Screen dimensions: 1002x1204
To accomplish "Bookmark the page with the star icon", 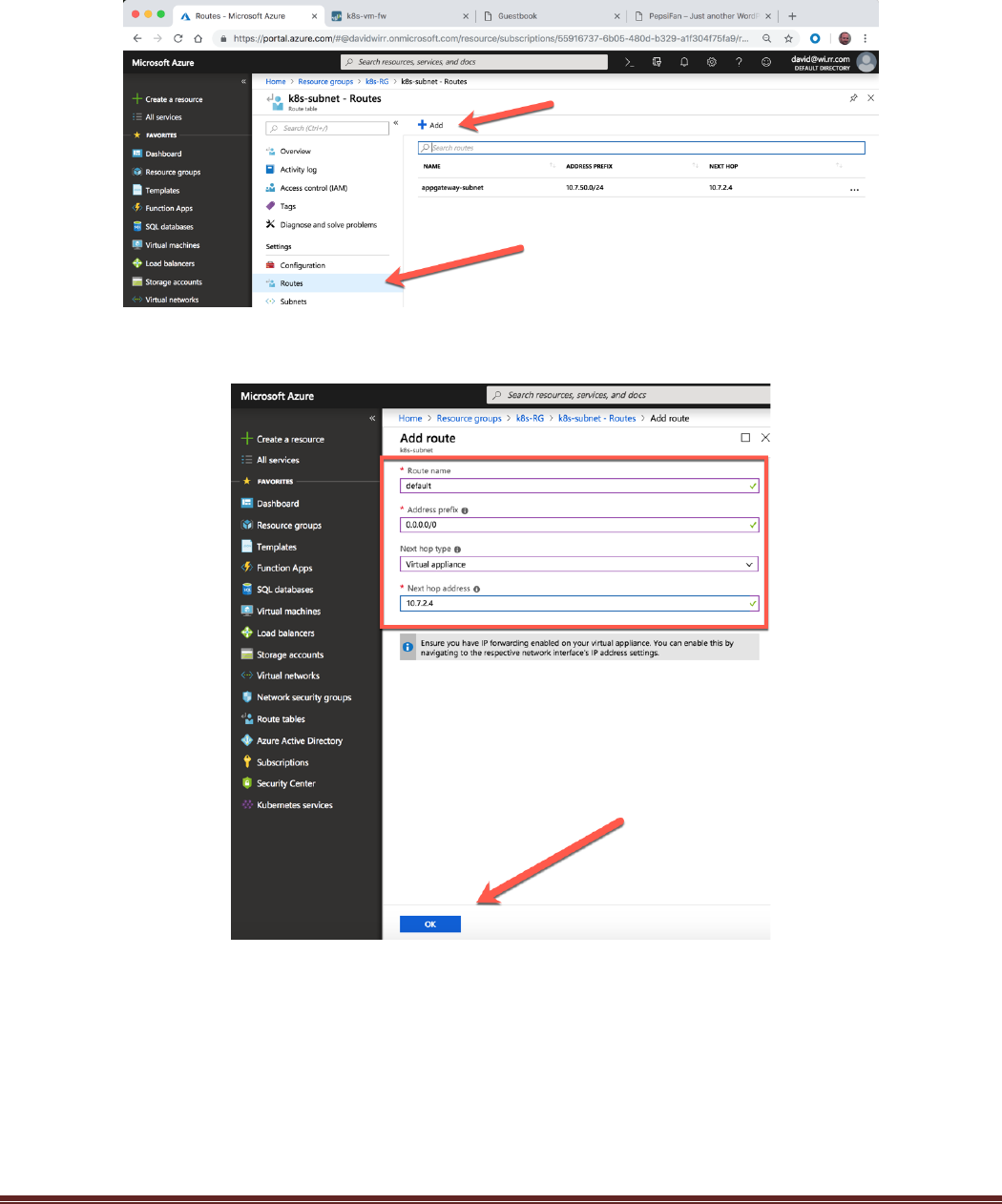I will tap(788, 39).
